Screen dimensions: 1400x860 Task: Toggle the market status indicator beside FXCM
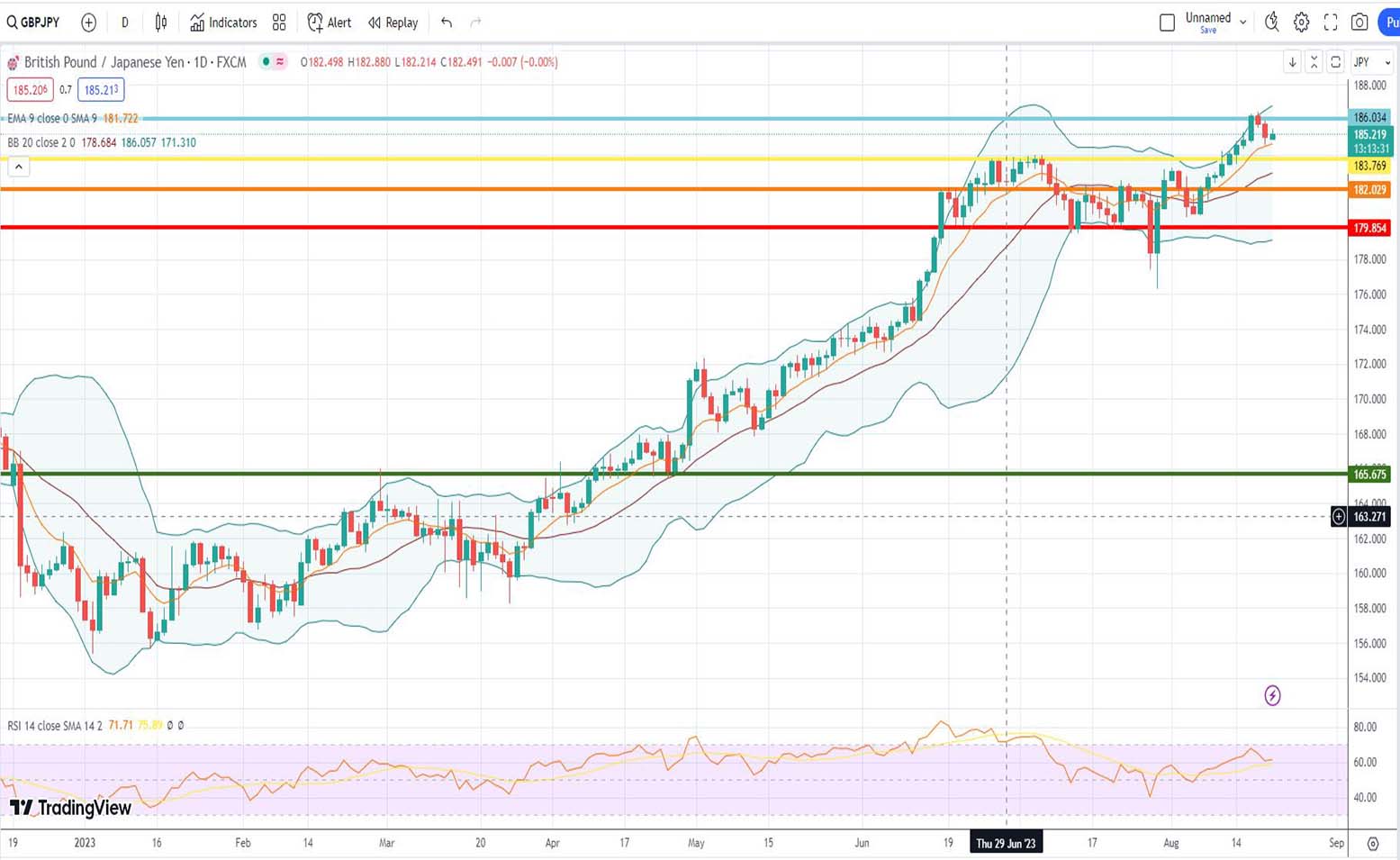[266, 62]
